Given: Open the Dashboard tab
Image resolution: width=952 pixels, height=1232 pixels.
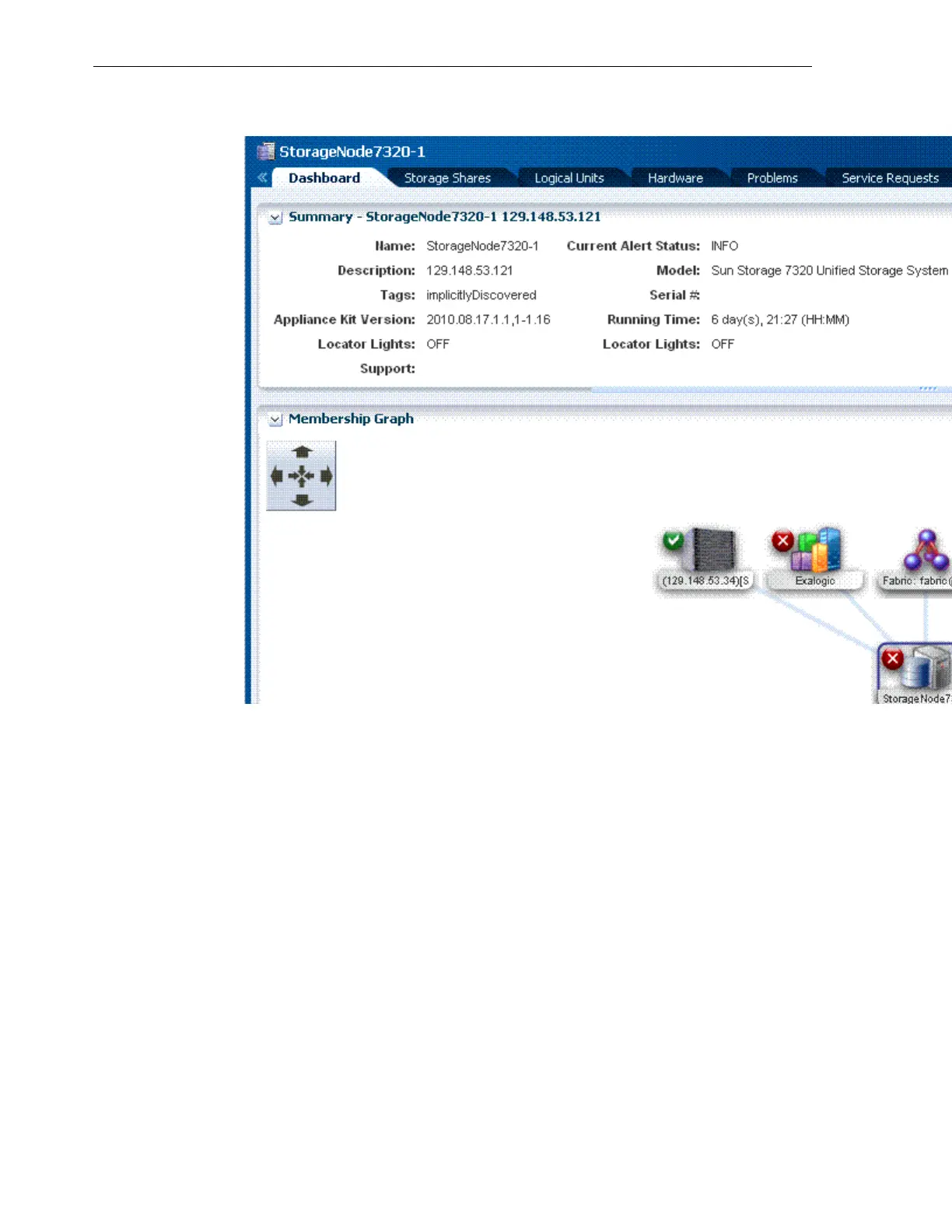Looking at the screenshot, I should pyautogui.click(x=324, y=178).
